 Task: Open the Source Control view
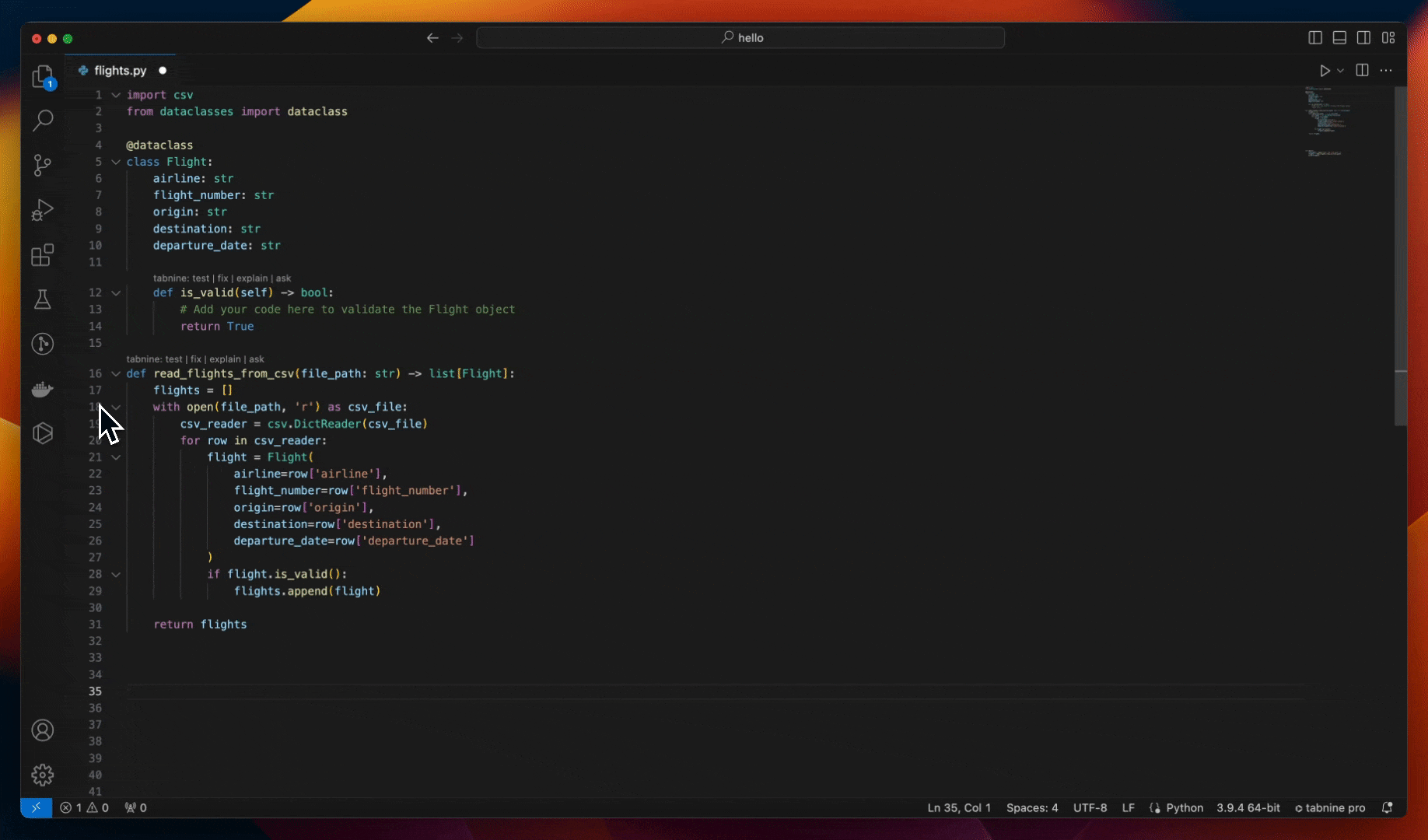43,165
